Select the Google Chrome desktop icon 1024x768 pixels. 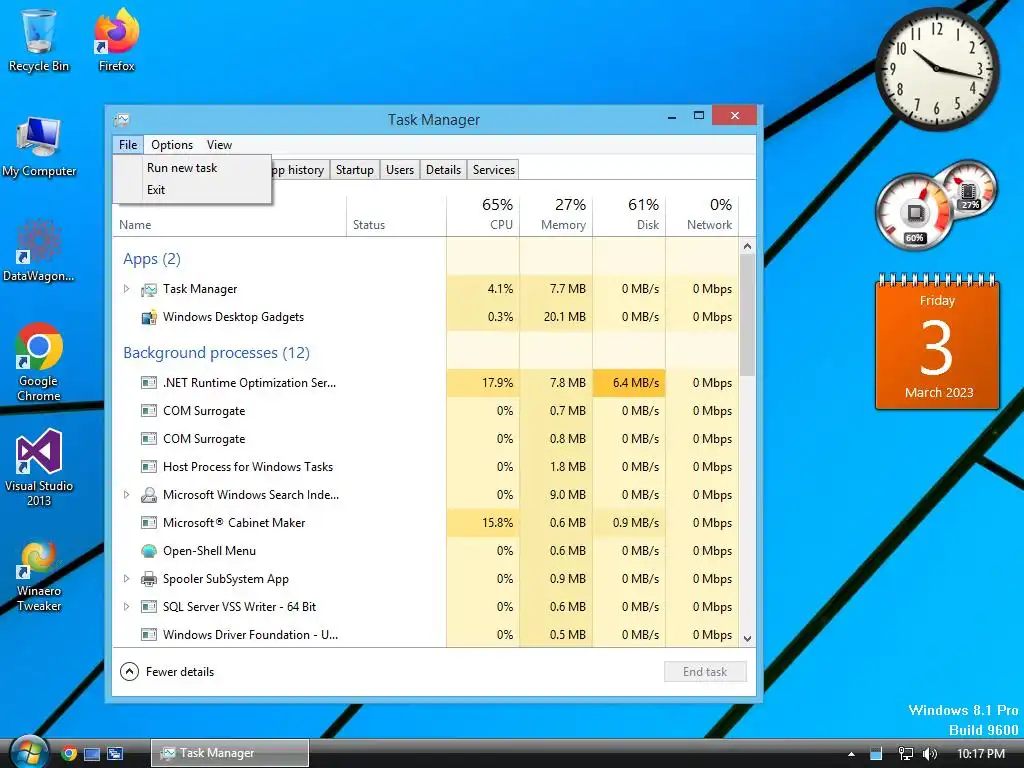pyautogui.click(x=39, y=362)
